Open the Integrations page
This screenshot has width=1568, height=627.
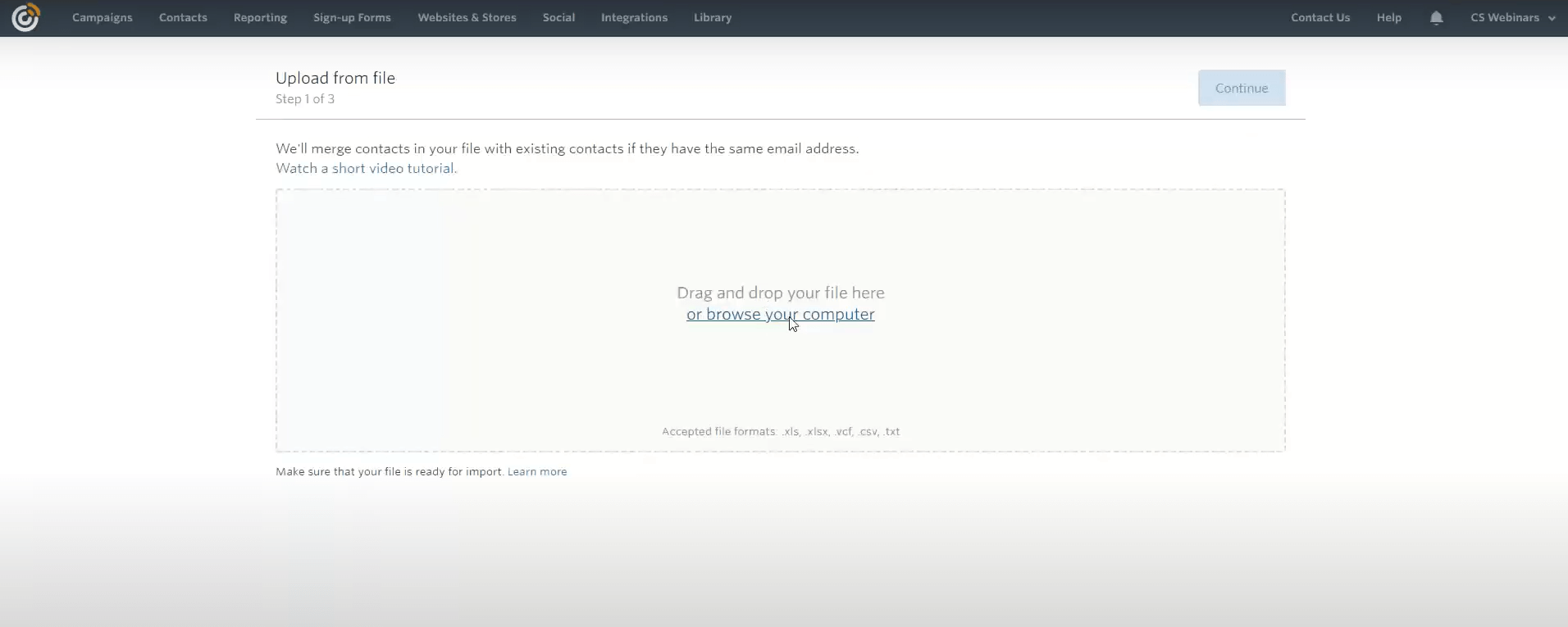pos(634,18)
